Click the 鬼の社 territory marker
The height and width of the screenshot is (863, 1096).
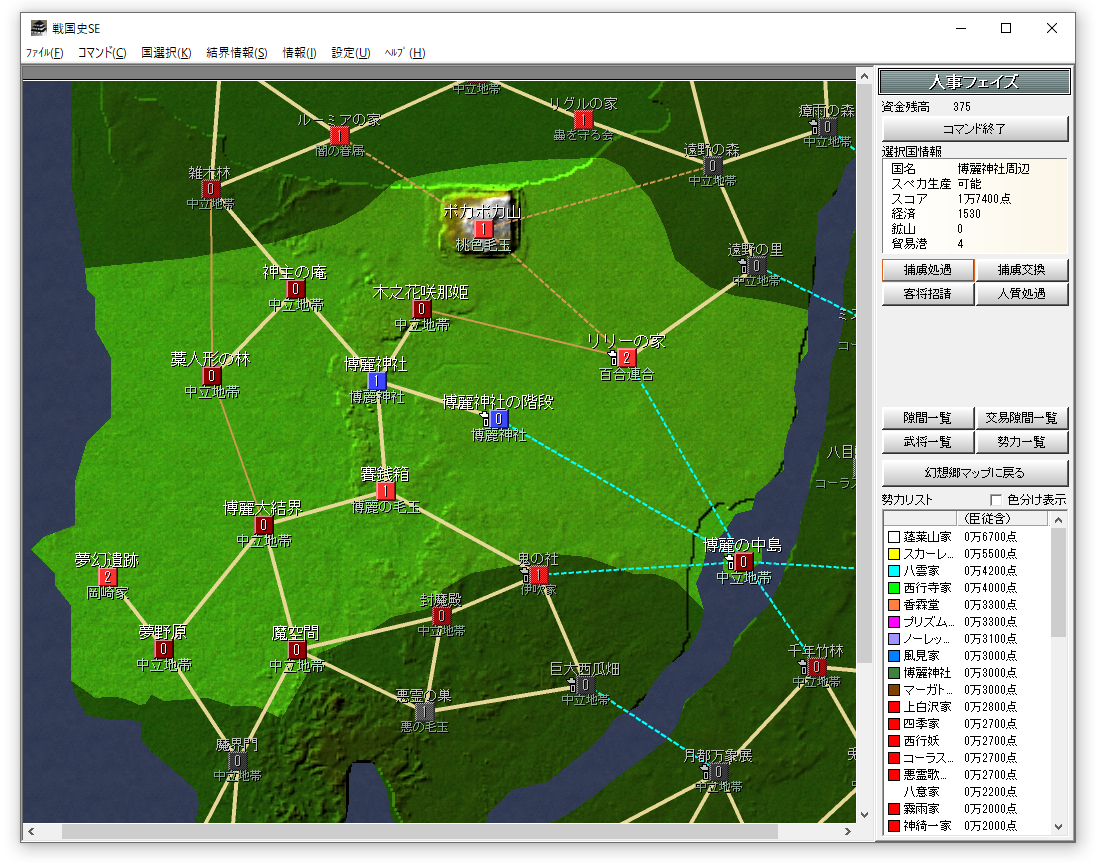click(539, 575)
